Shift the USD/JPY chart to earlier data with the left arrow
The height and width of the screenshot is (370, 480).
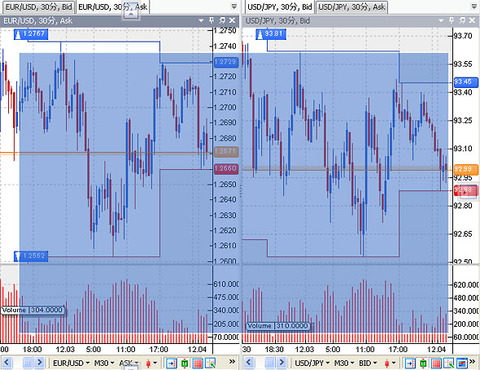coord(248,362)
